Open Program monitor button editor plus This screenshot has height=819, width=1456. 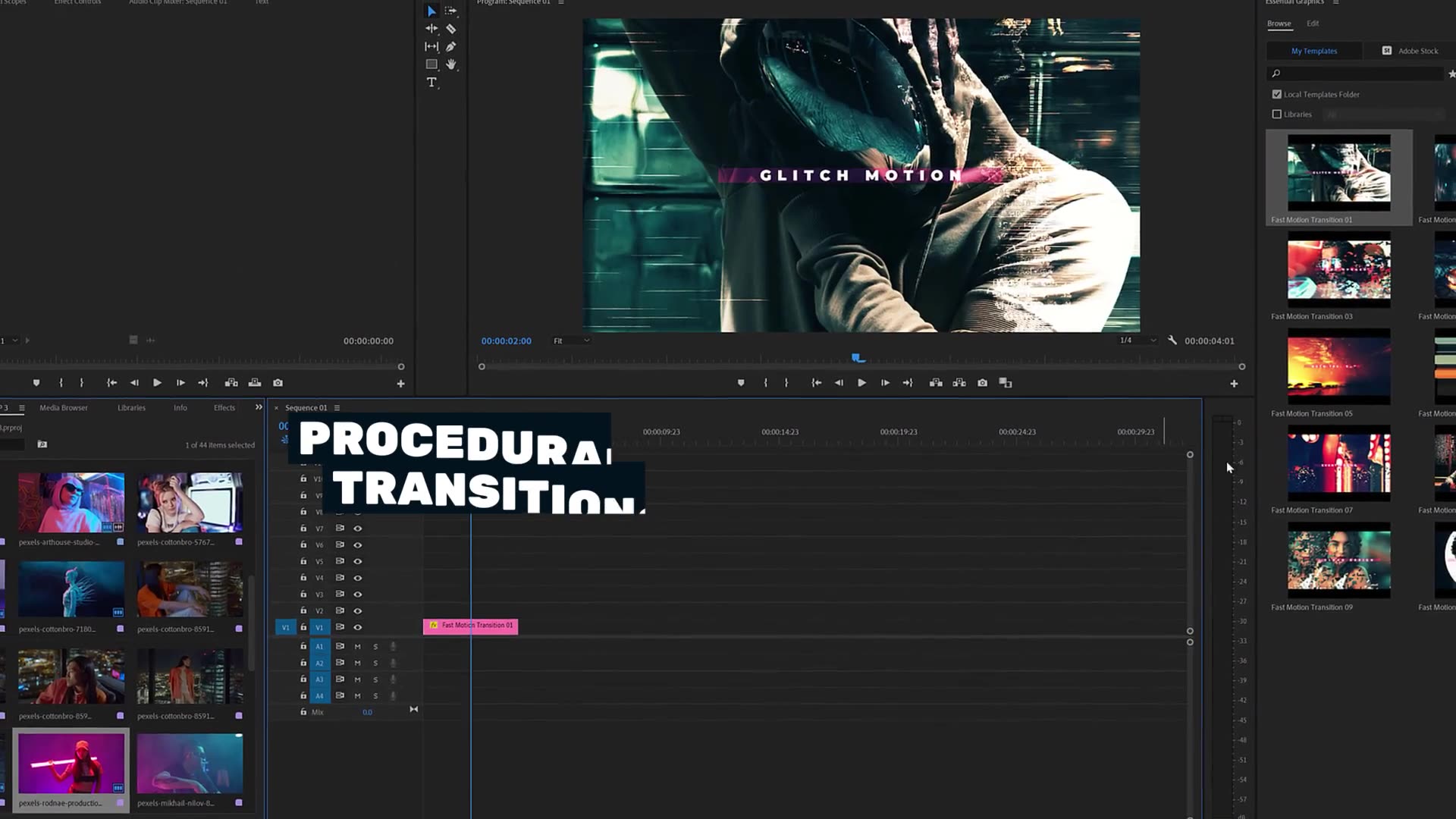coord(1234,384)
